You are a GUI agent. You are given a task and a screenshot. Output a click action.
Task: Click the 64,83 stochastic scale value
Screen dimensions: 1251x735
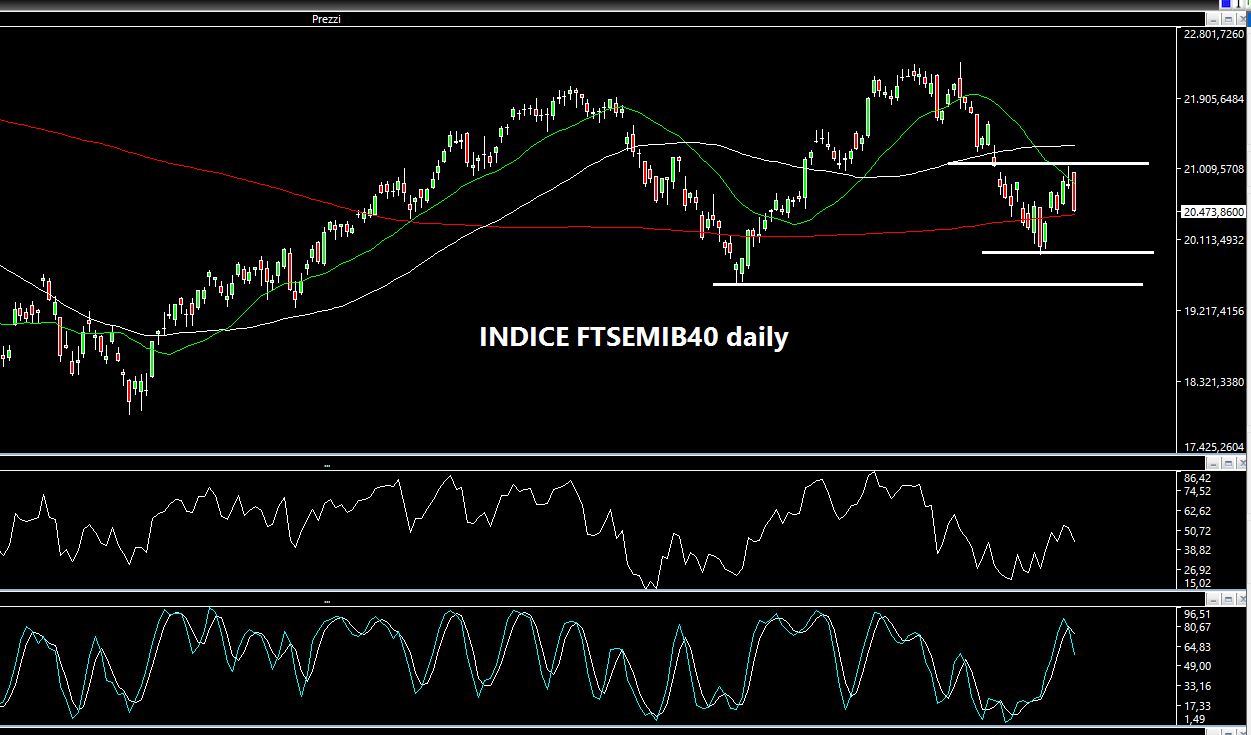[x=1197, y=647]
